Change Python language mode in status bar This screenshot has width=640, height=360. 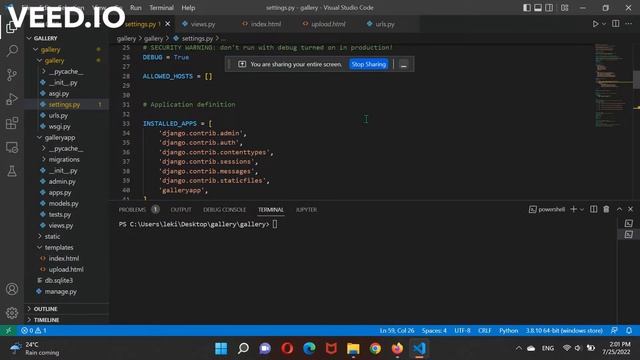coord(509,330)
